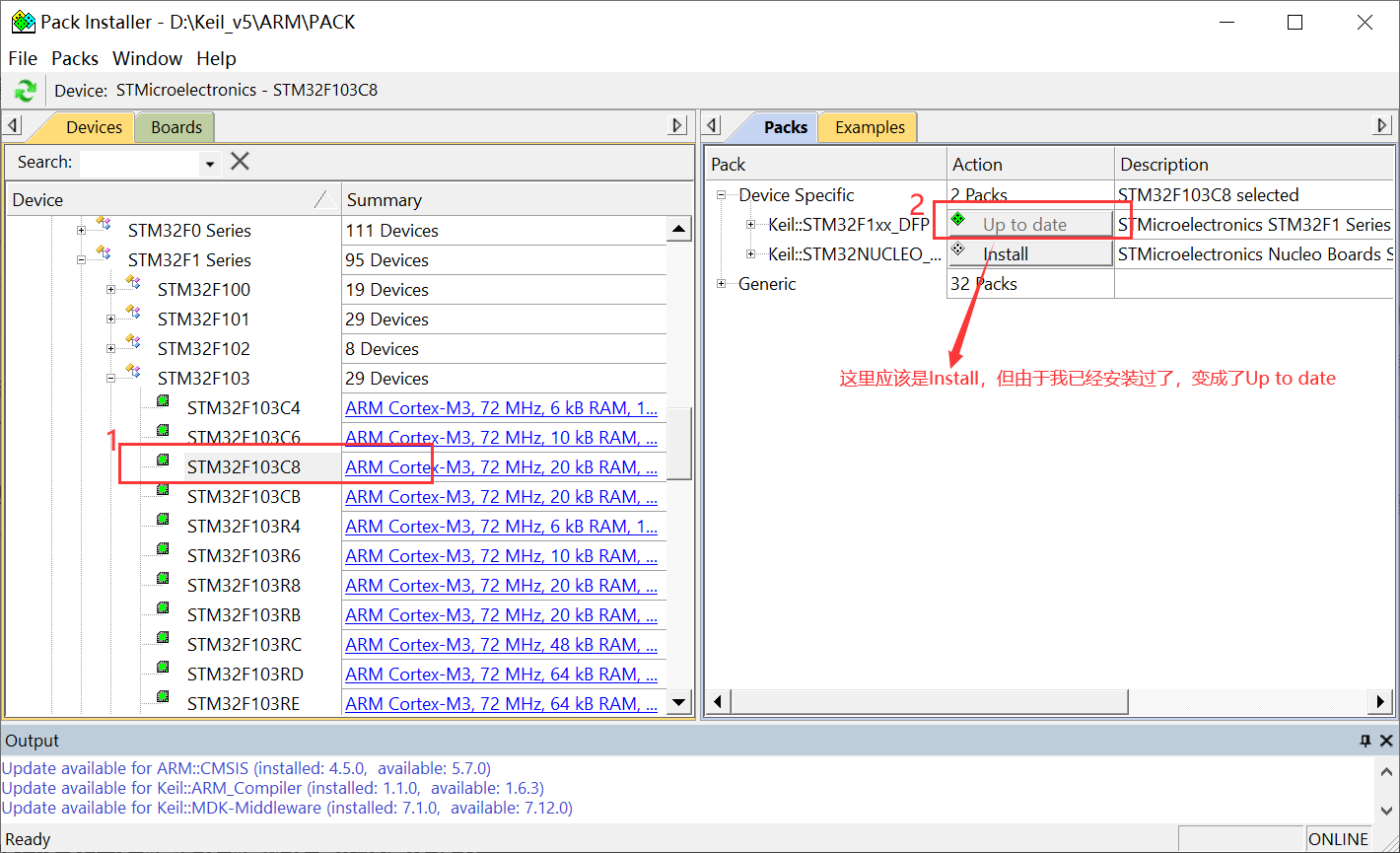Collapse the STM32F1 Series node
The image size is (1400, 853).
pos(82,260)
